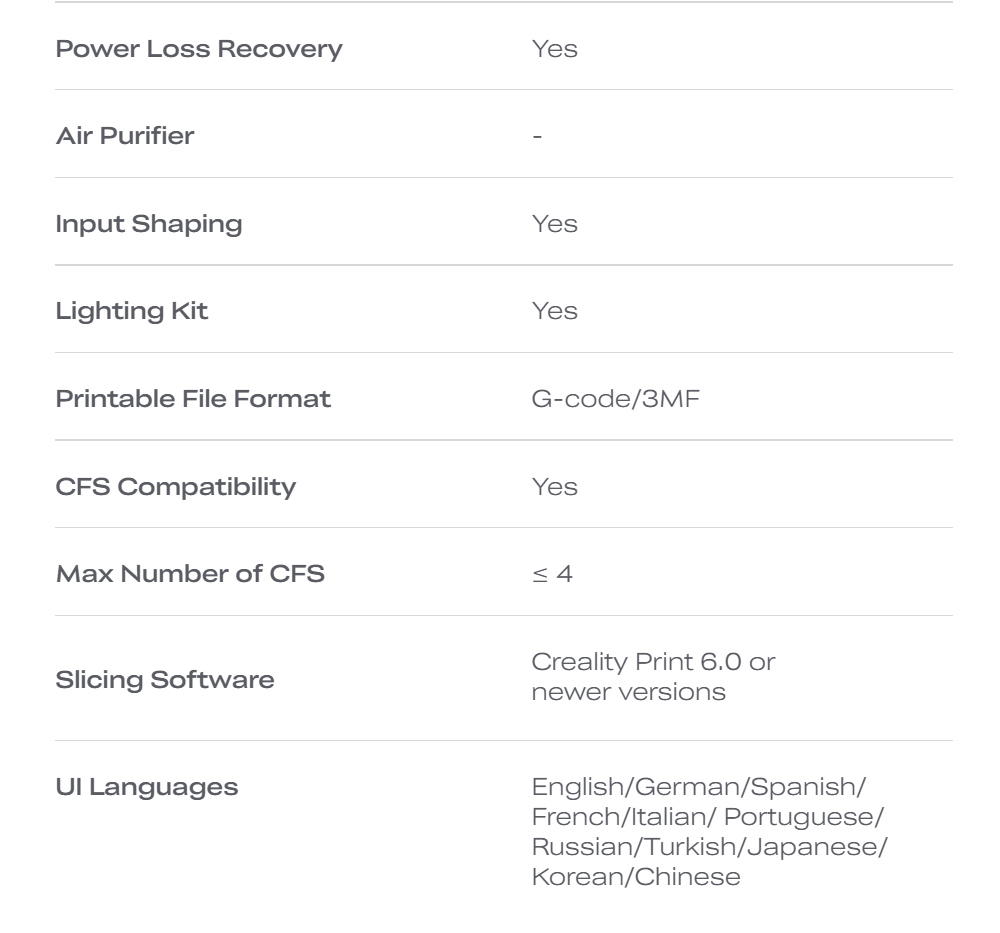The height and width of the screenshot is (933, 1000).
Task: Click the Creality Print 6.0 text
Action: click(x=653, y=662)
